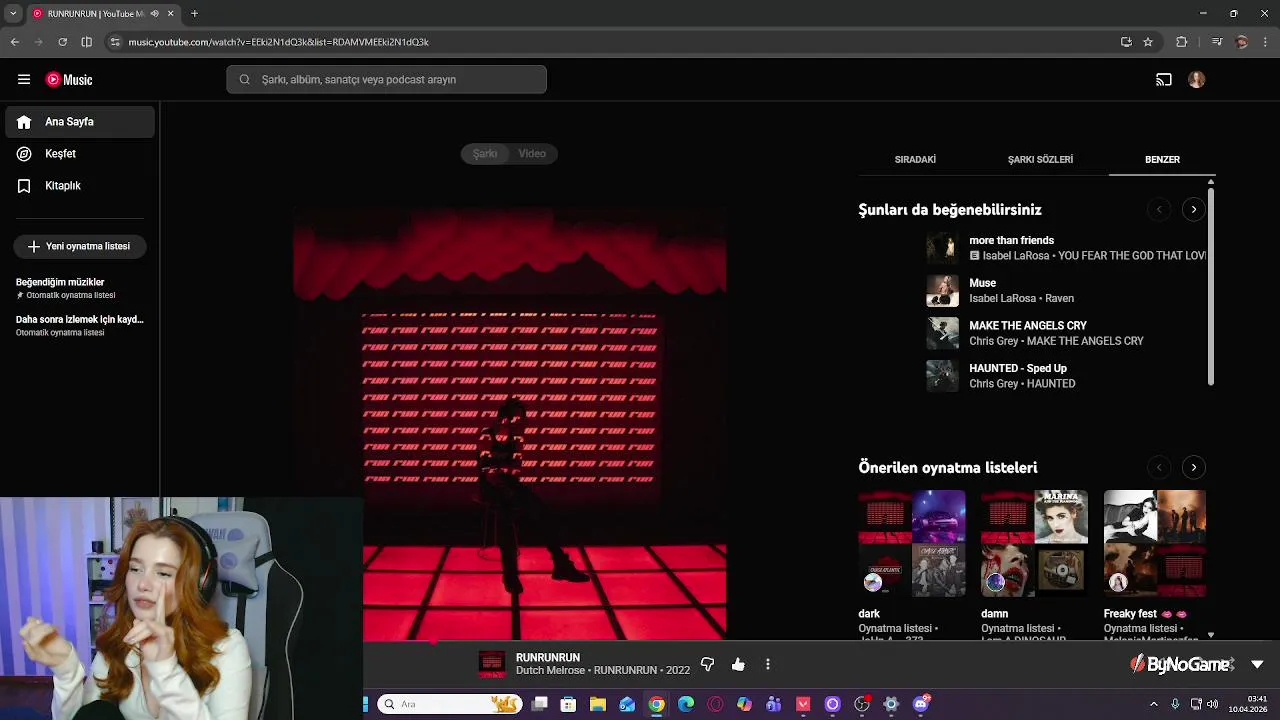Image resolution: width=1280 pixels, height=720 pixels.
Task: Click the song search input field
Action: (386, 79)
